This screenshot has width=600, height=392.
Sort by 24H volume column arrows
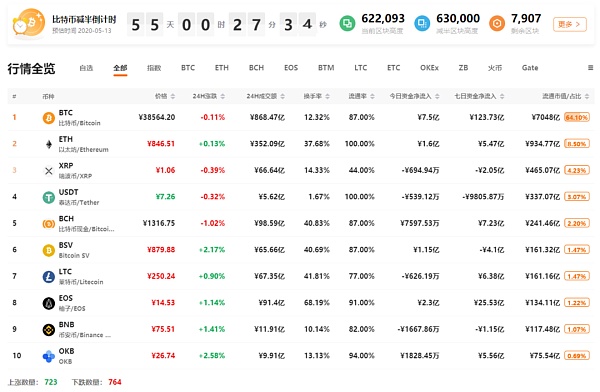tap(282, 96)
